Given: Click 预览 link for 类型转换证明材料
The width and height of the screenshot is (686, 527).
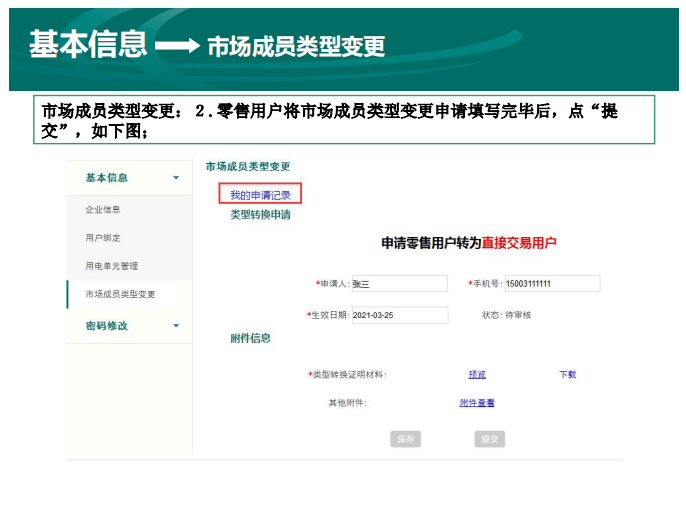Looking at the screenshot, I should [477, 375].
